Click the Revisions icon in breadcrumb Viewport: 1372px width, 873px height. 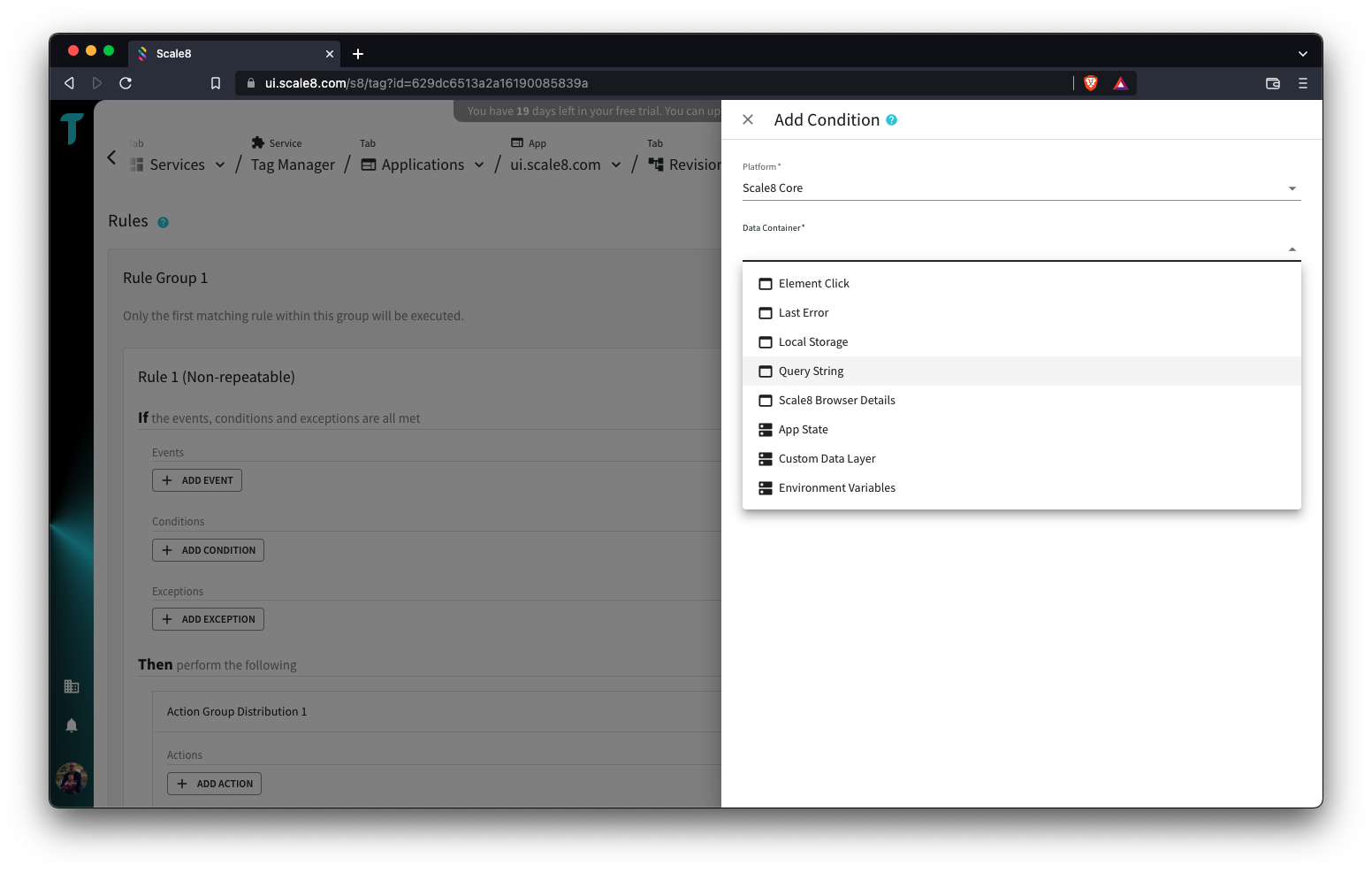(x=656, y=165)
